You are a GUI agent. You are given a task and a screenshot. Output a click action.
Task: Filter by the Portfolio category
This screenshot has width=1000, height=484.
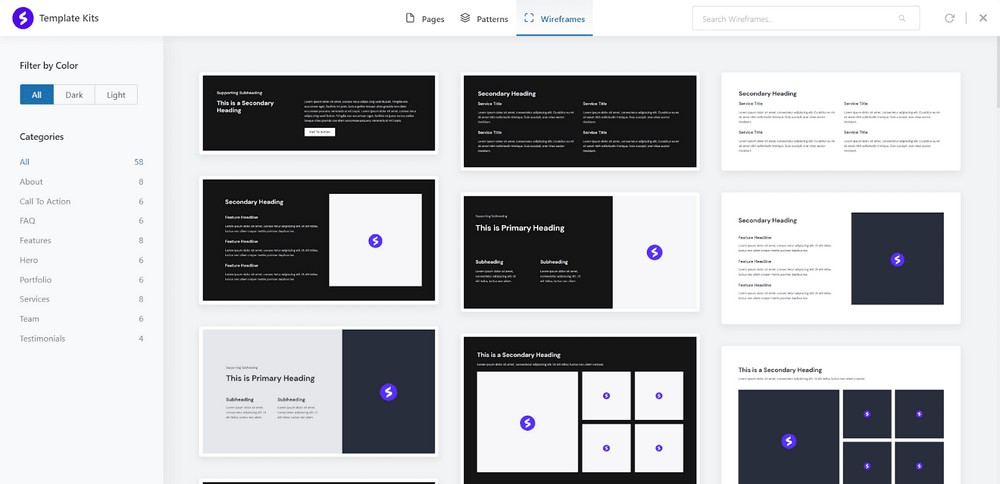[x=82, y=280]
